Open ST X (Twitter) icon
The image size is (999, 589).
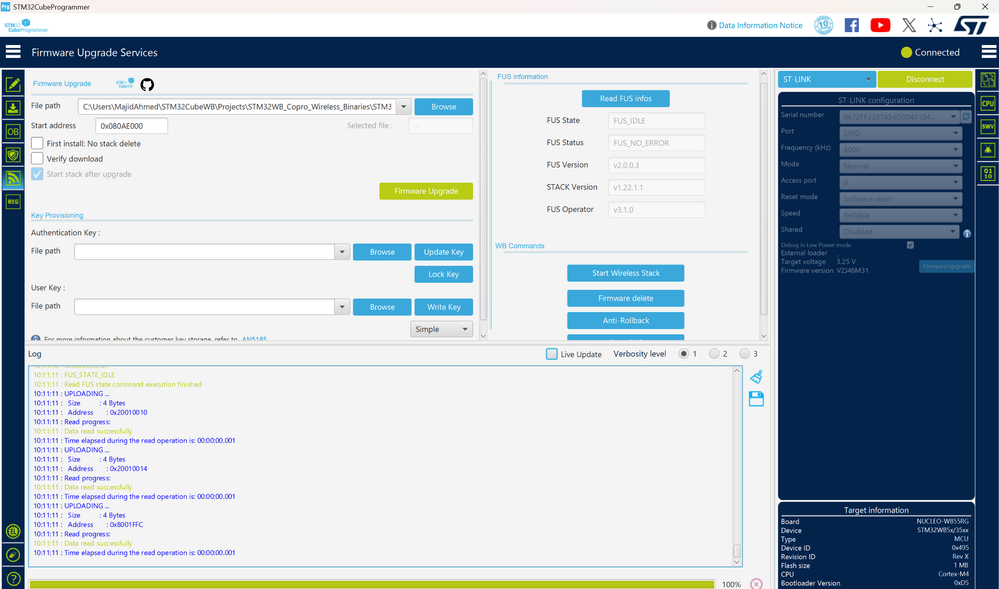(909, 25)
